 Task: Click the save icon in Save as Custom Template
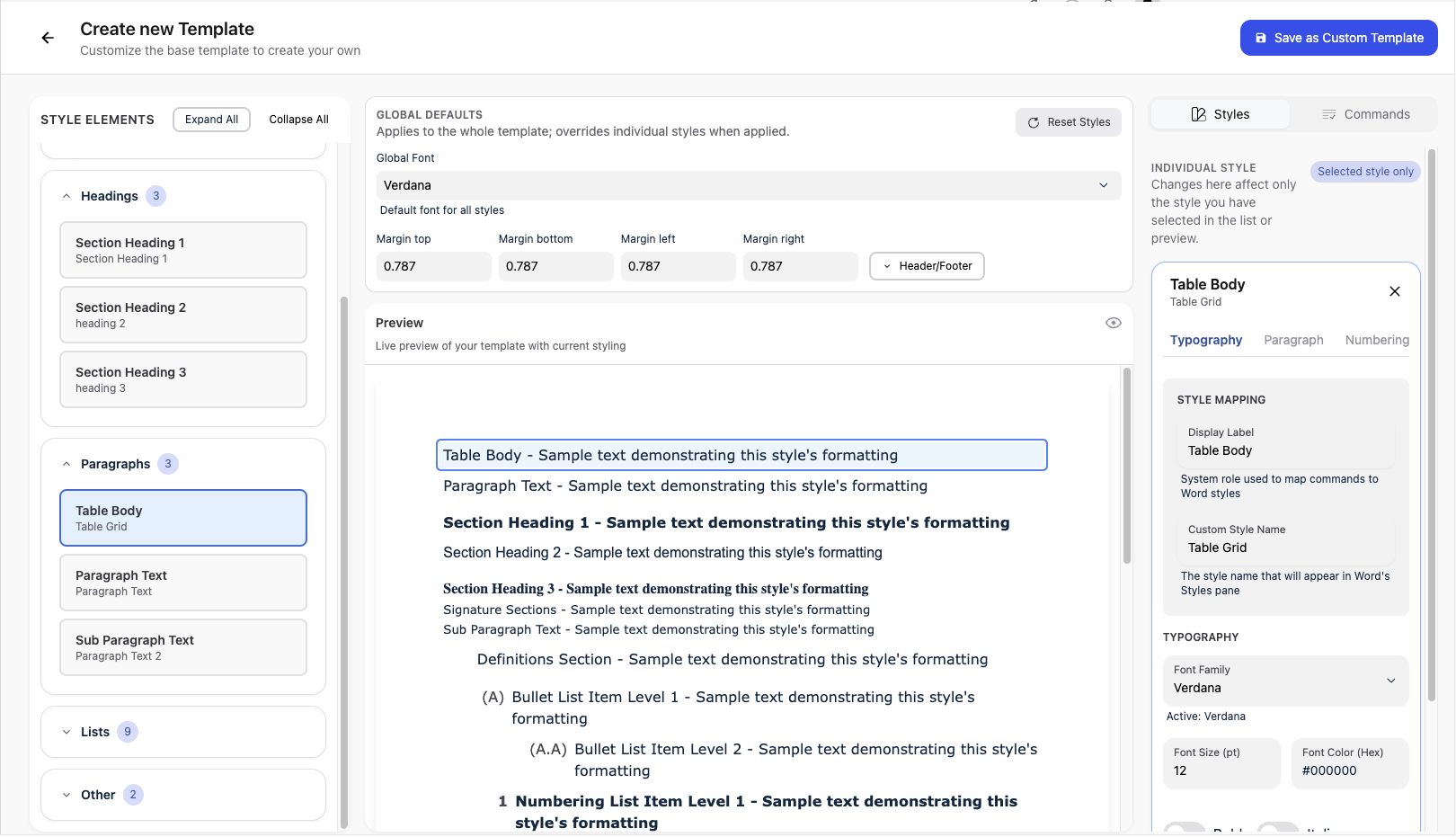[1261, 38]
